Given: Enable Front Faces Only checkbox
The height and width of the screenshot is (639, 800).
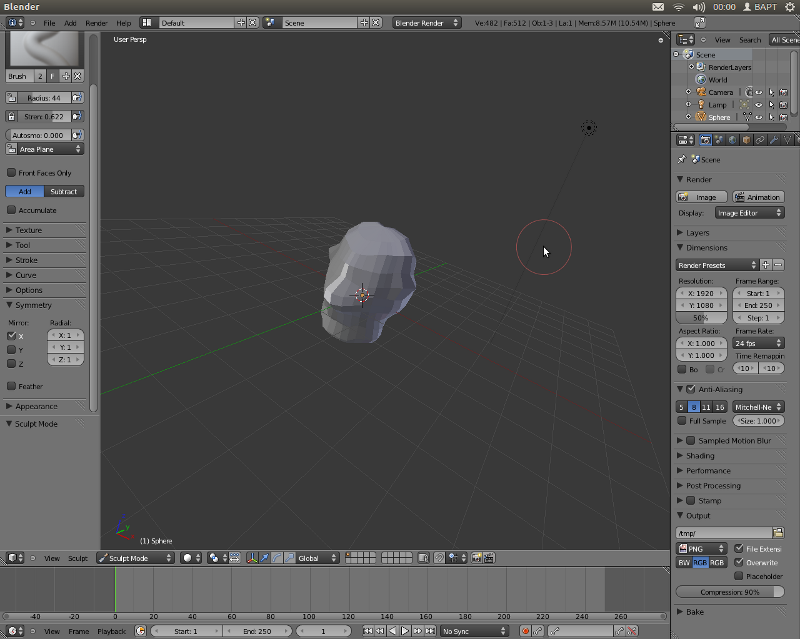Looking at the screenshot, I should [12, 173].
